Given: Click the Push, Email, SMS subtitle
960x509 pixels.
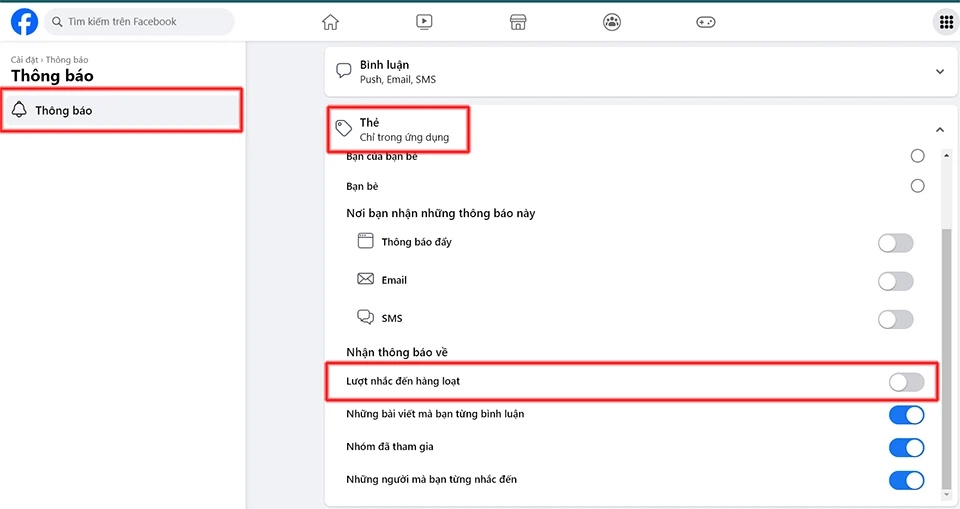Looking at the screenshot, I should coord(398,80).
